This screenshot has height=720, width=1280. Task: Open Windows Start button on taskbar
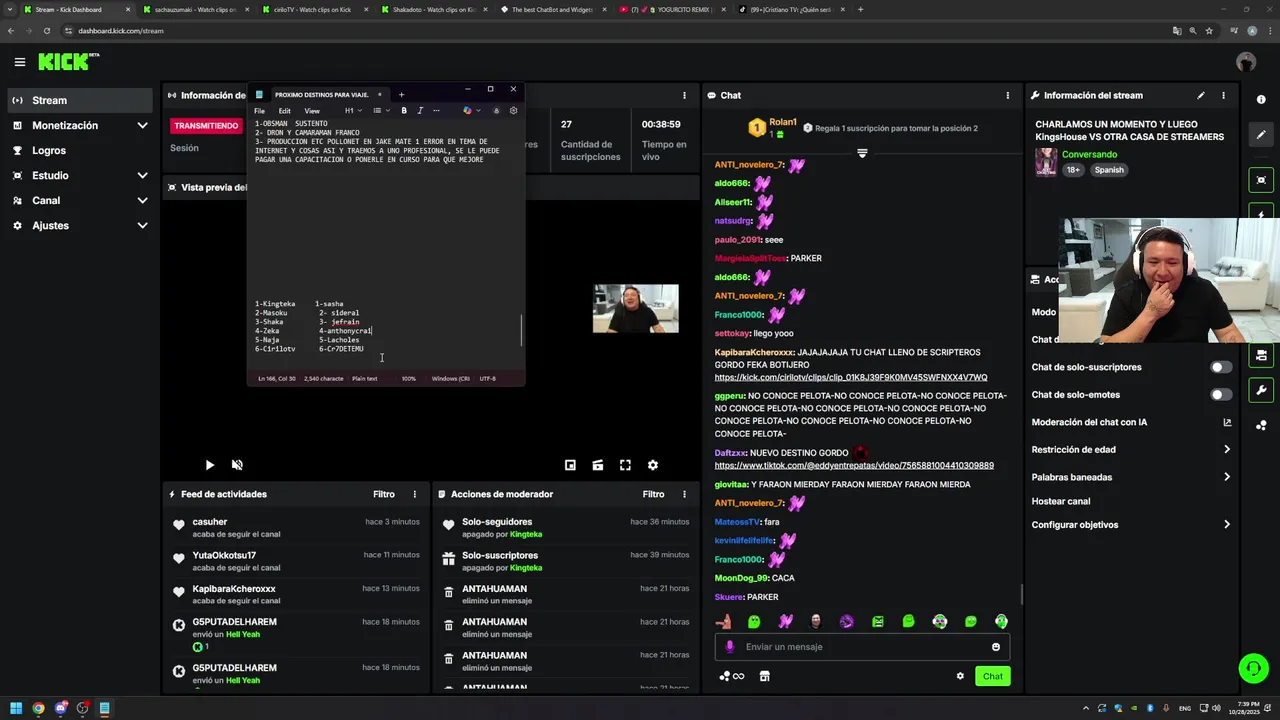click(x=16, y=708)
